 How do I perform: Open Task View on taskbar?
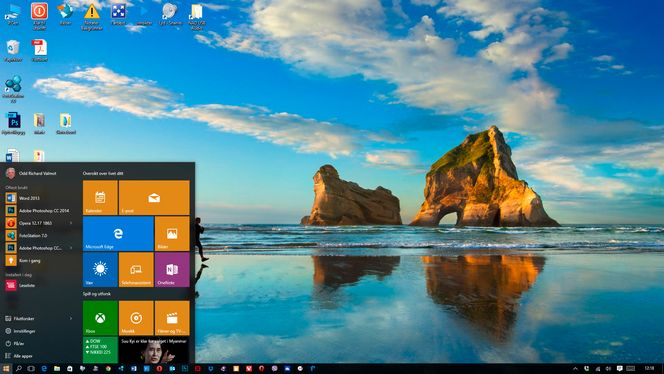pos(31,368)
